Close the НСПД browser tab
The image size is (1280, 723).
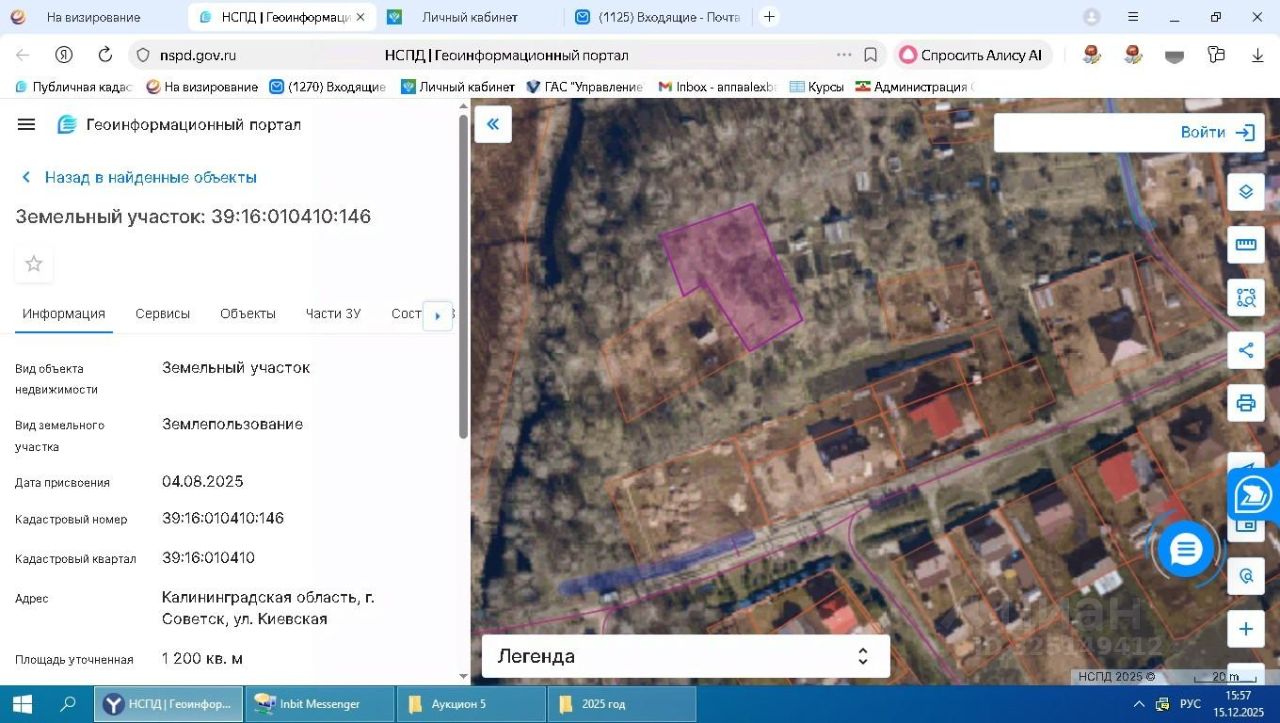tap(361, 17)
